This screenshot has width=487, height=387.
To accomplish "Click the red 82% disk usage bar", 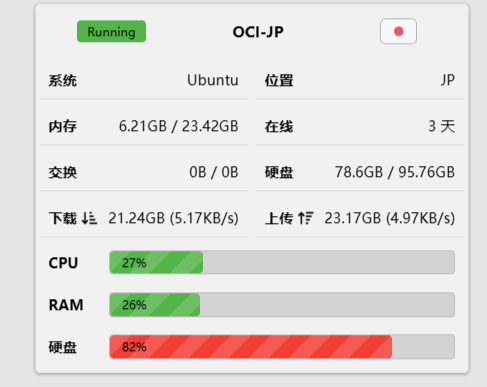I will (x=282, y=347).
